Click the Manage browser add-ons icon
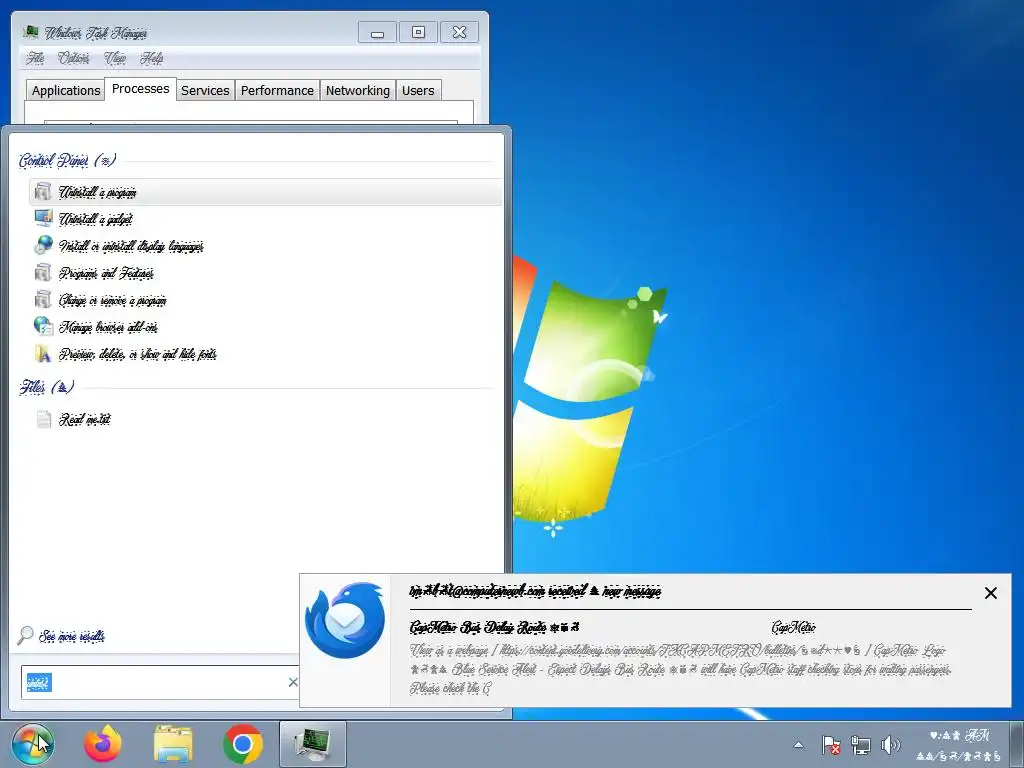The height and width of the screenshot is (768, 1024). pos(43,326)
